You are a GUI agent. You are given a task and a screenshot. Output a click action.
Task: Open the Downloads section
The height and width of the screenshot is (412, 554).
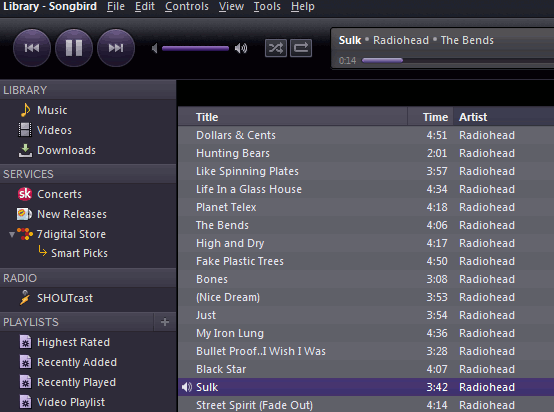57,150
